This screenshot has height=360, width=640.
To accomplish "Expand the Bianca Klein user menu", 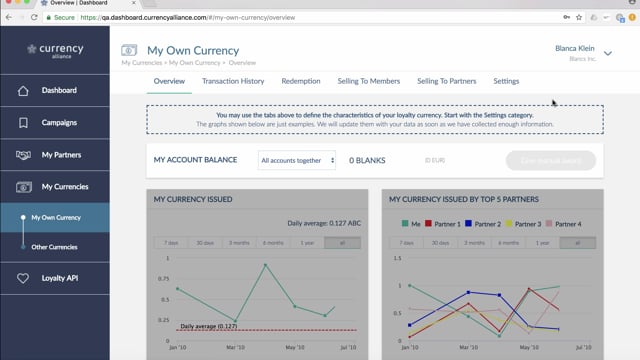I will point(608,53).
